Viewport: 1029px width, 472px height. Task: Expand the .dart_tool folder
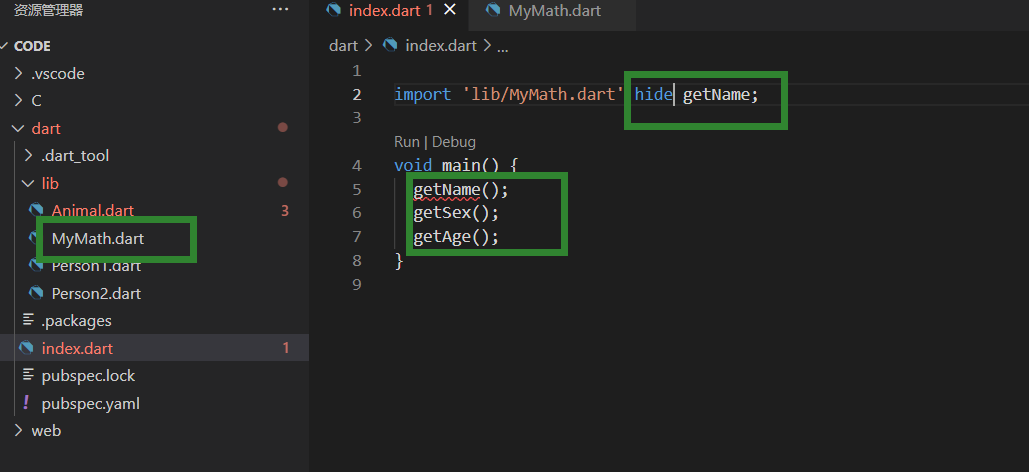tap(75, 156)
